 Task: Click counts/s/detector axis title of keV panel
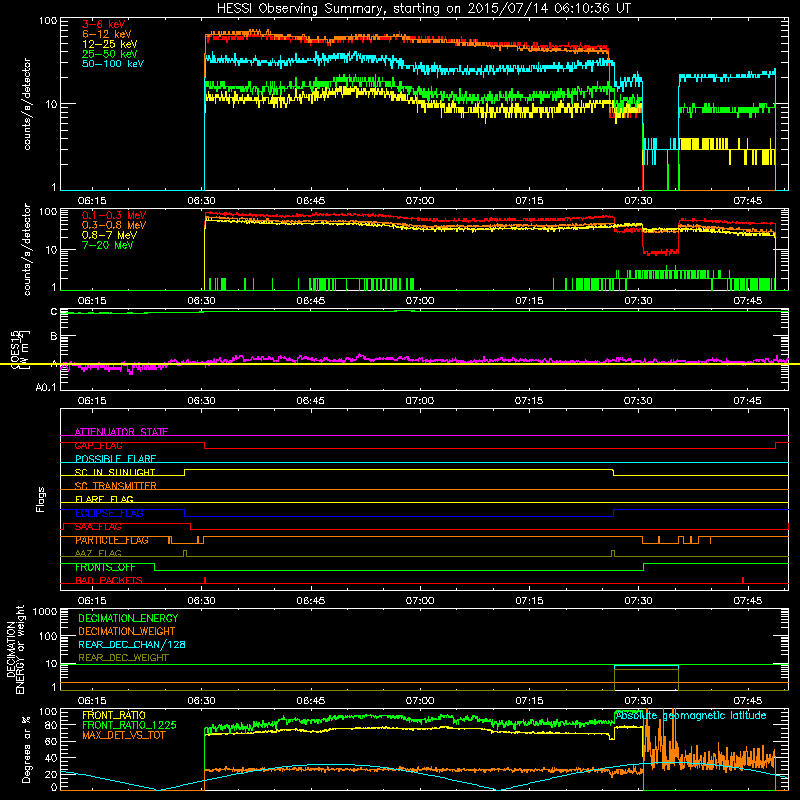tap(27, 104)
